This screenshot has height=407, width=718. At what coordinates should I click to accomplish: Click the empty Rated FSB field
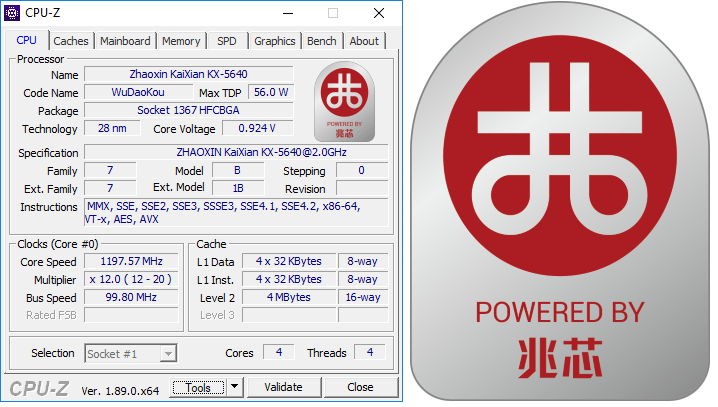click(131, 315)
